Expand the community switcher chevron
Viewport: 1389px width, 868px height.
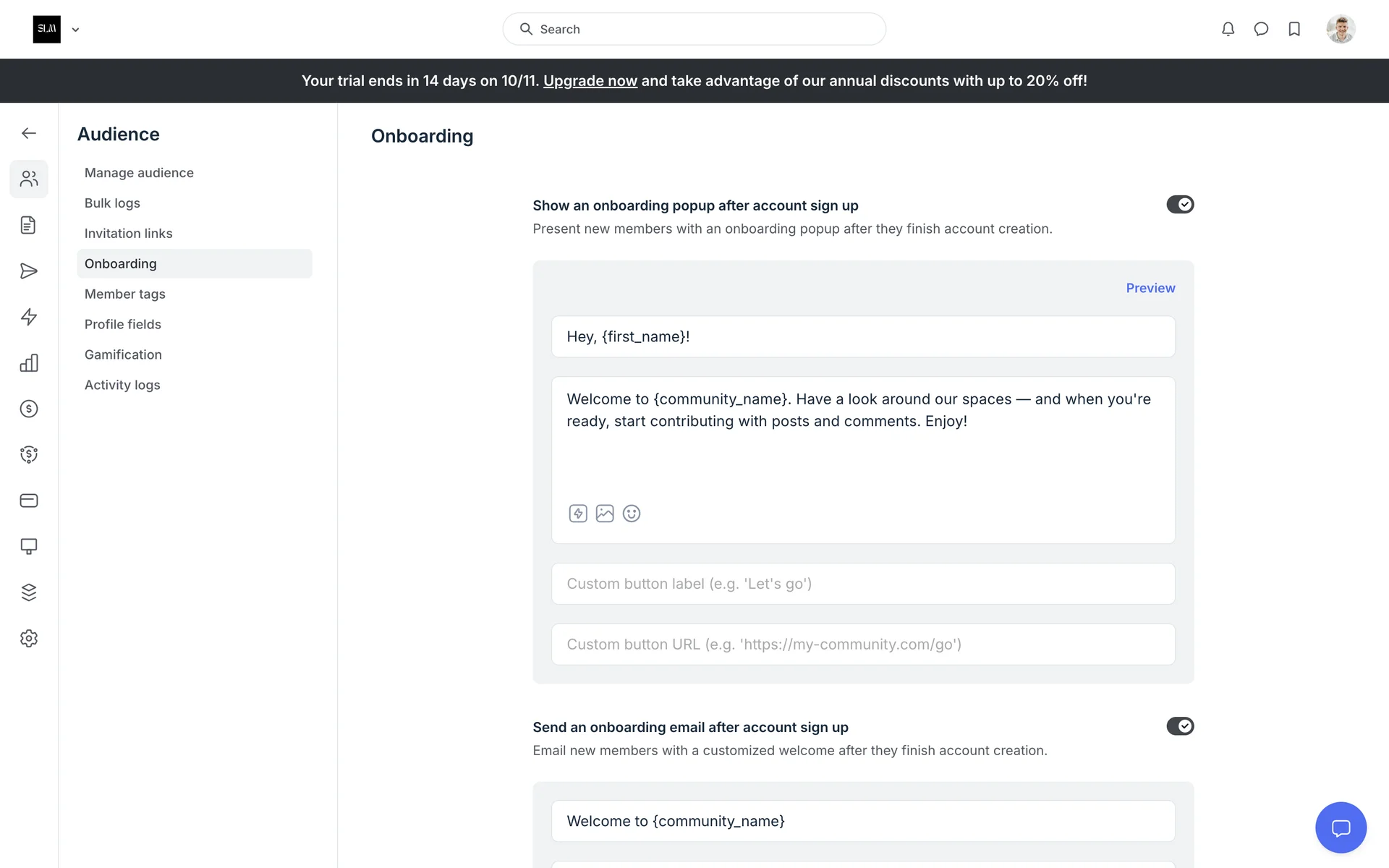(x=75, y=30)
